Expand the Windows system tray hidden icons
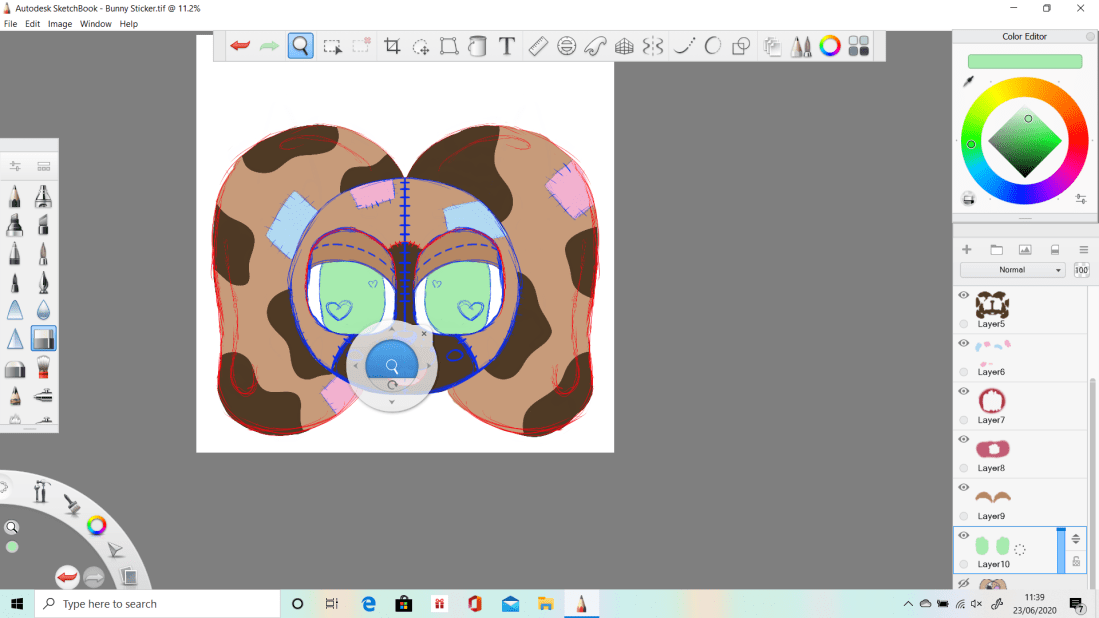This screenshot has width=1099, height=618. (x=908, y=604)
